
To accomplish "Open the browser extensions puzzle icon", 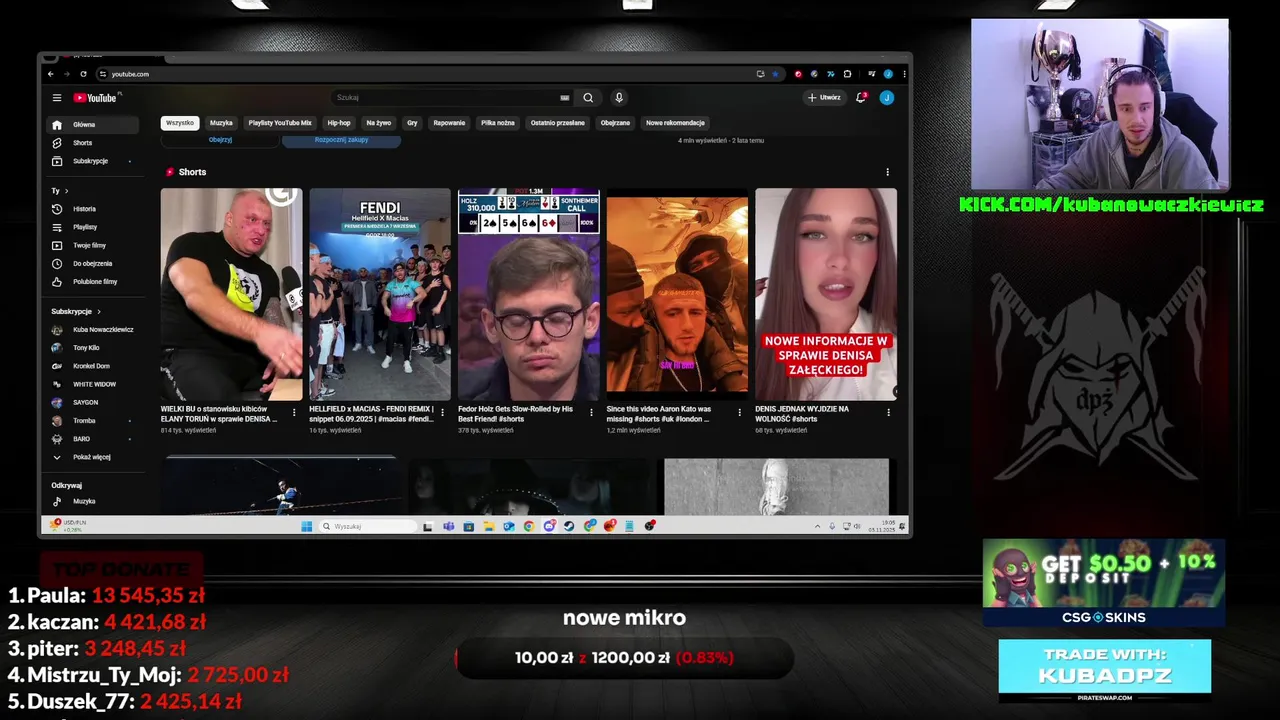I will click(x=847, y=74).
